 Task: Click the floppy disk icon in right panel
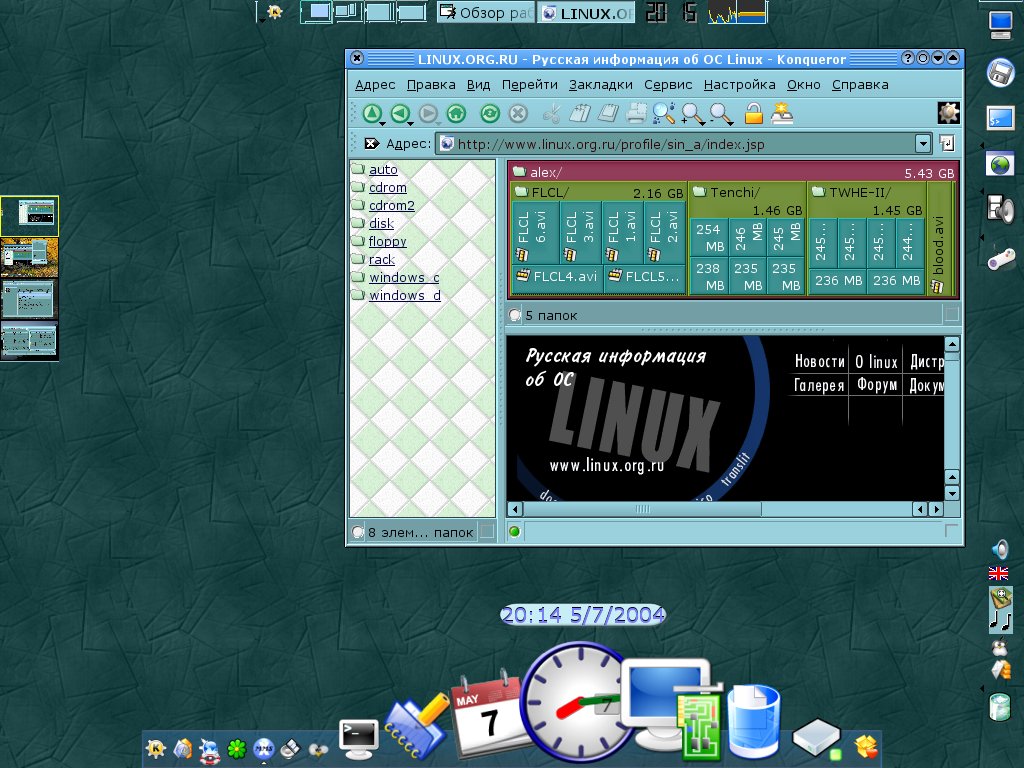[x=1000, y=72]
